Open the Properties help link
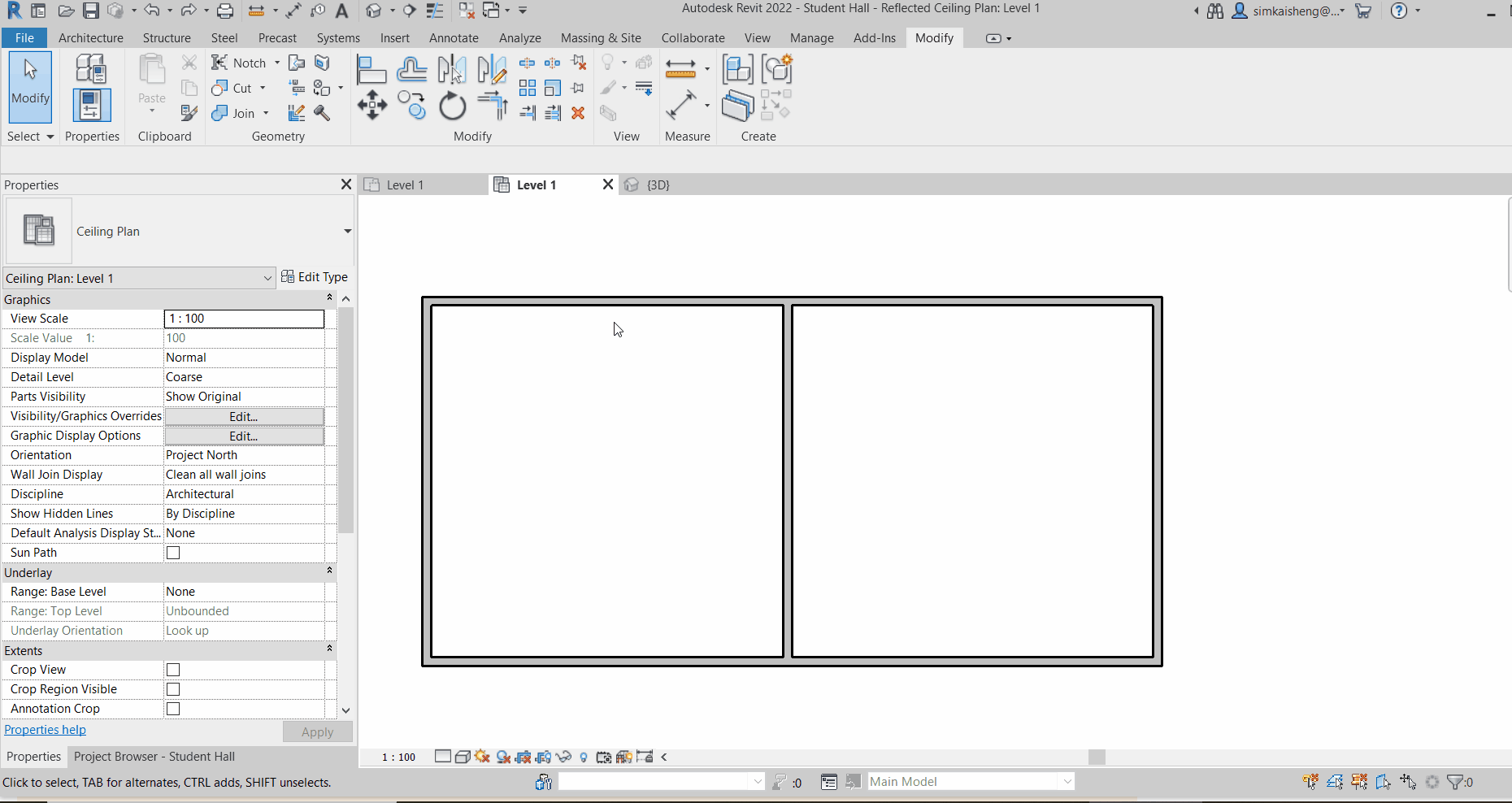Screen dimensions: 1512x803 pos(45,730)
